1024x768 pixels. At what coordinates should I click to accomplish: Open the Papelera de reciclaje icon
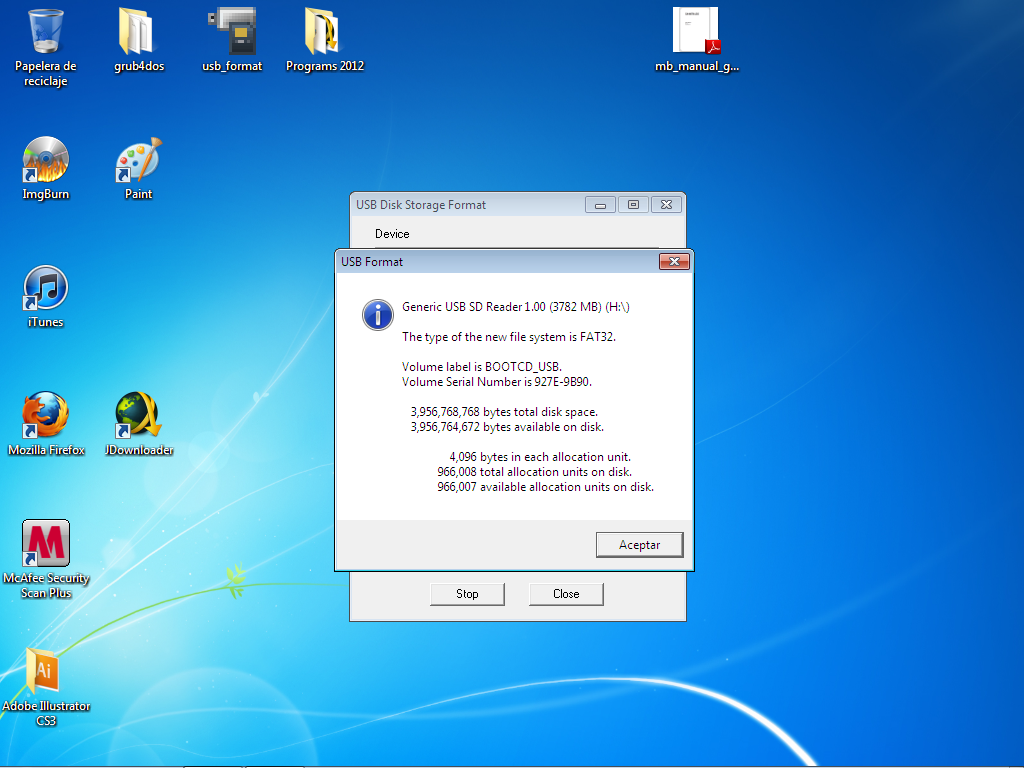tap(46, 33)
